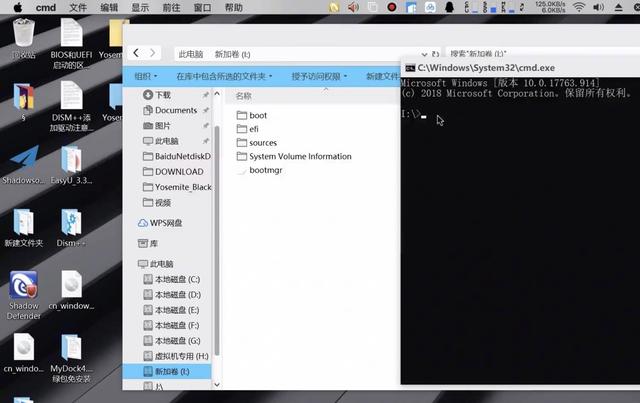This screenshot has width=640, height=403.
Task: Select 库 in the navigation sidebar
Action: 148,244
